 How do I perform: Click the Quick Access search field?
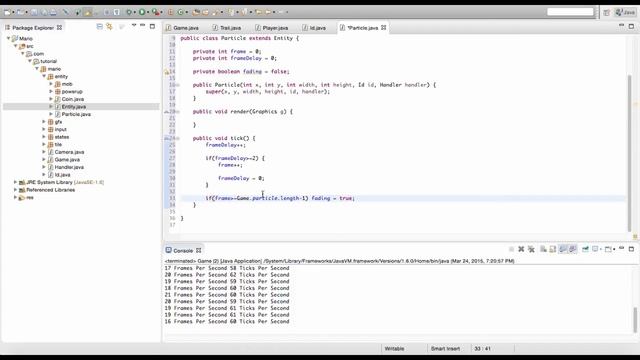coord(570,12)
